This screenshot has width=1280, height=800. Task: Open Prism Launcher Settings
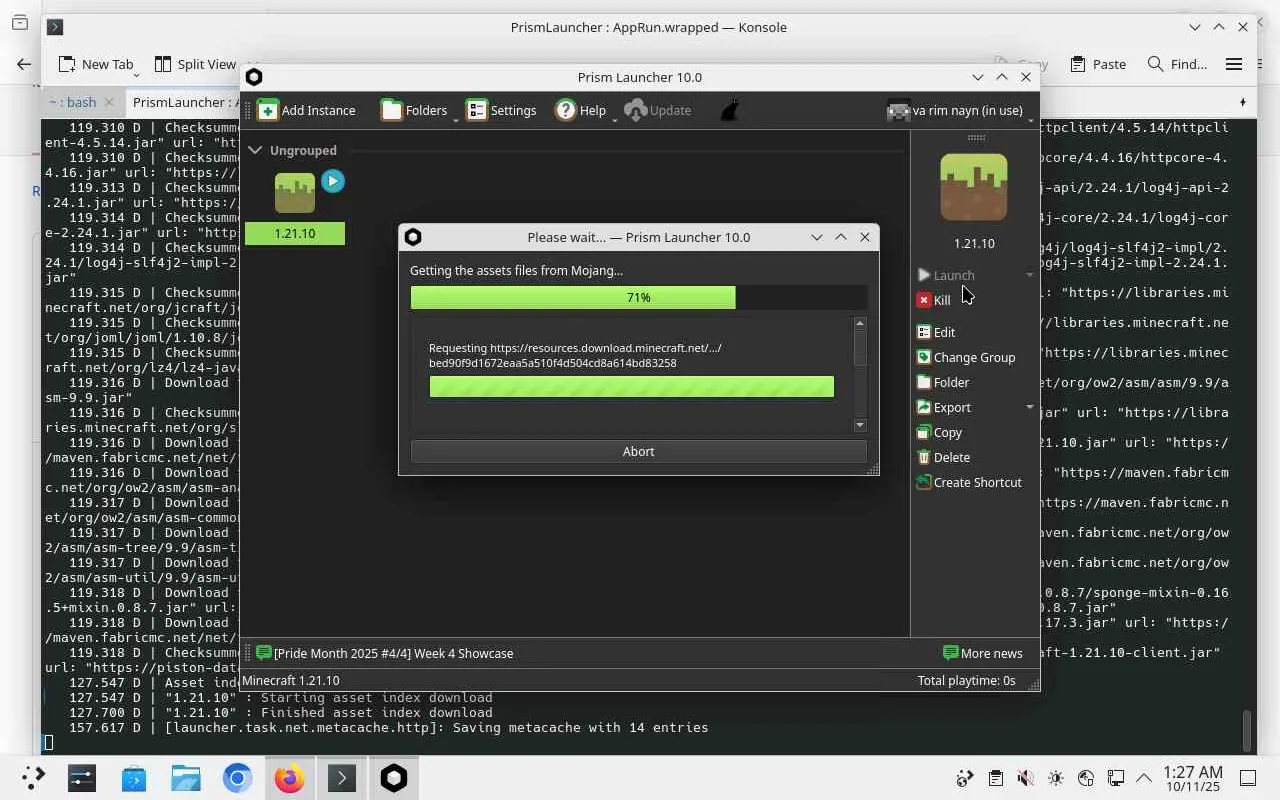pyautogui.click(x=502, y=110)
